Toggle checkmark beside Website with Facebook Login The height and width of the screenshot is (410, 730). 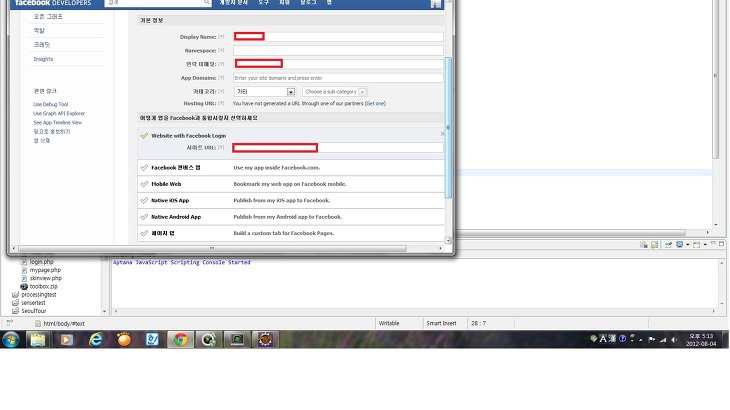click(x=144, y=135)
